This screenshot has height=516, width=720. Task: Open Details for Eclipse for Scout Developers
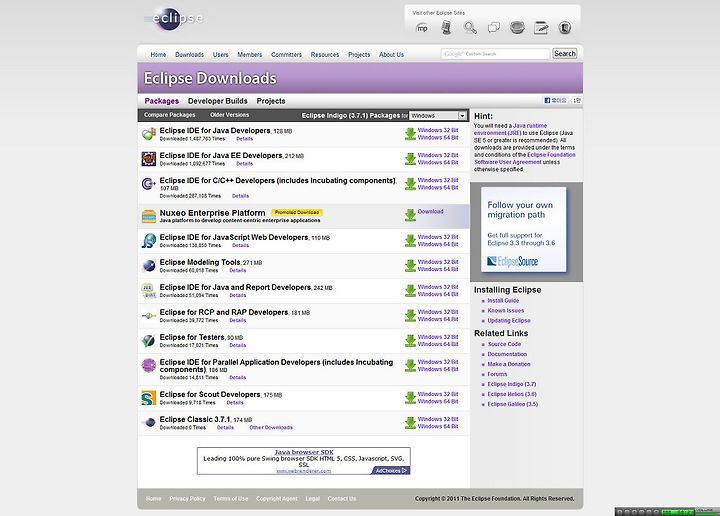click(x=235, y=403)
